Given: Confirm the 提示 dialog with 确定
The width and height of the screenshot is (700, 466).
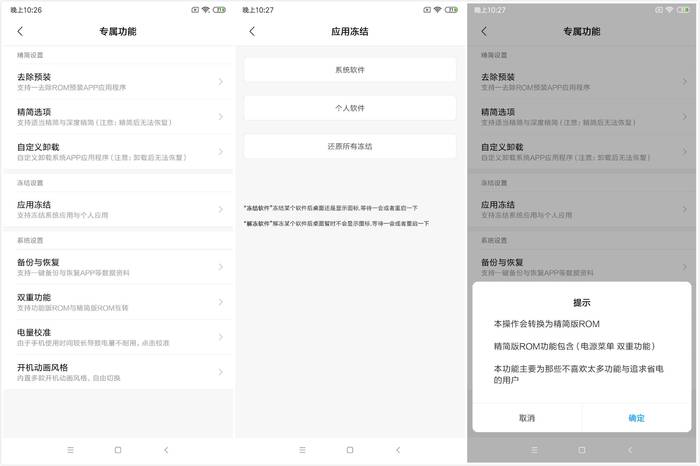Looking at the screenshot, I should tap(637, 418).
